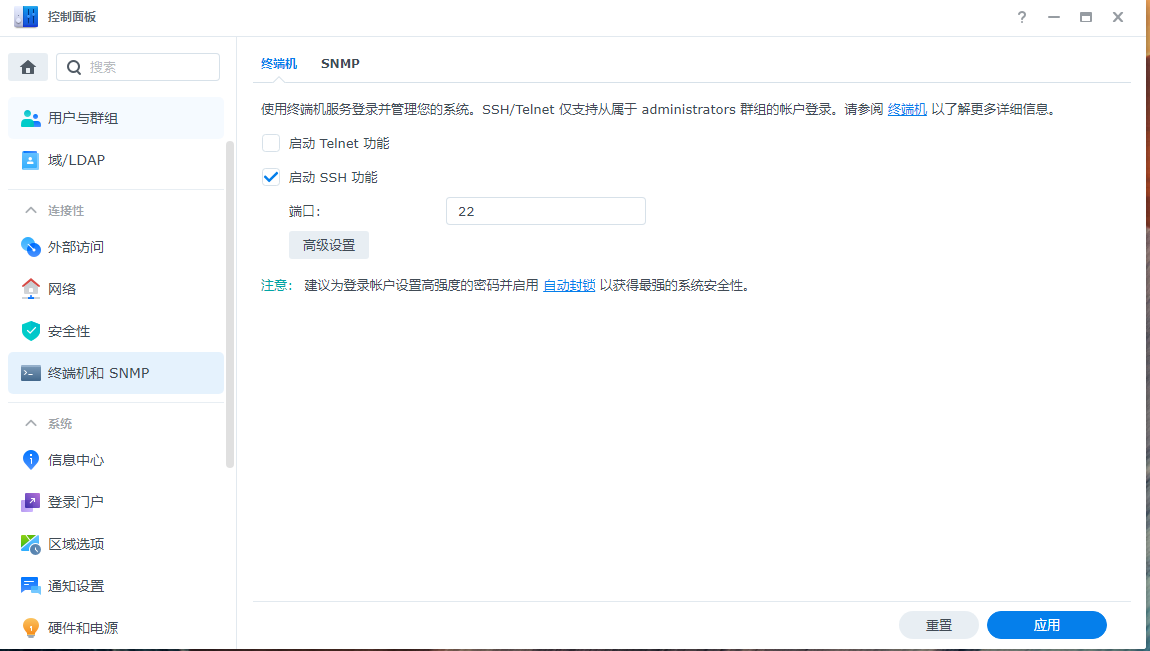This screenshot has width=1150, height=651.
Task: Uncheck 启动 SSH 功能 checkbox
Action: 271,177
